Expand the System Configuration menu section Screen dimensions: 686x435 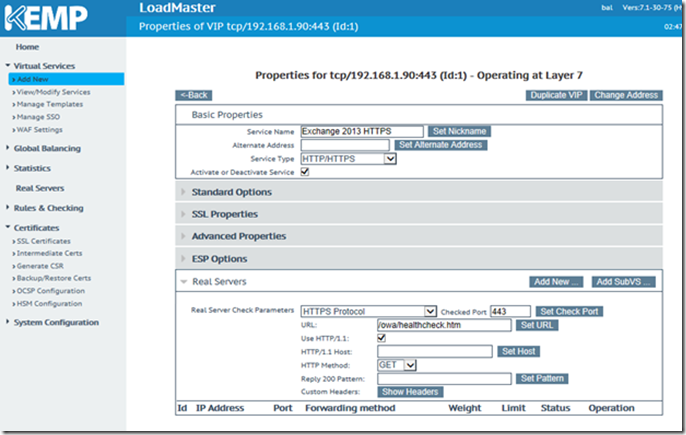pyautogui.click(x=56, y=323)
